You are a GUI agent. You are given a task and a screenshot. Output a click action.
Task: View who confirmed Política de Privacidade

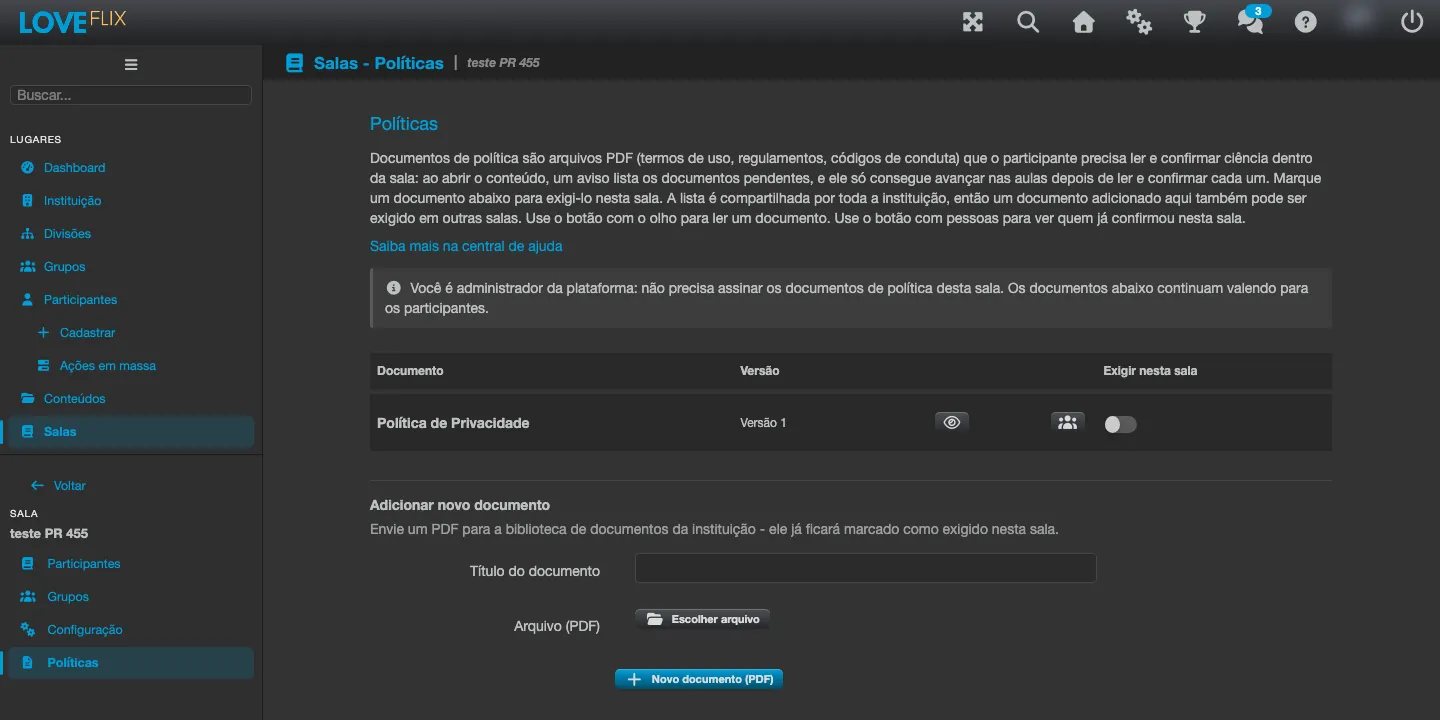click(x=1068, y=422)
